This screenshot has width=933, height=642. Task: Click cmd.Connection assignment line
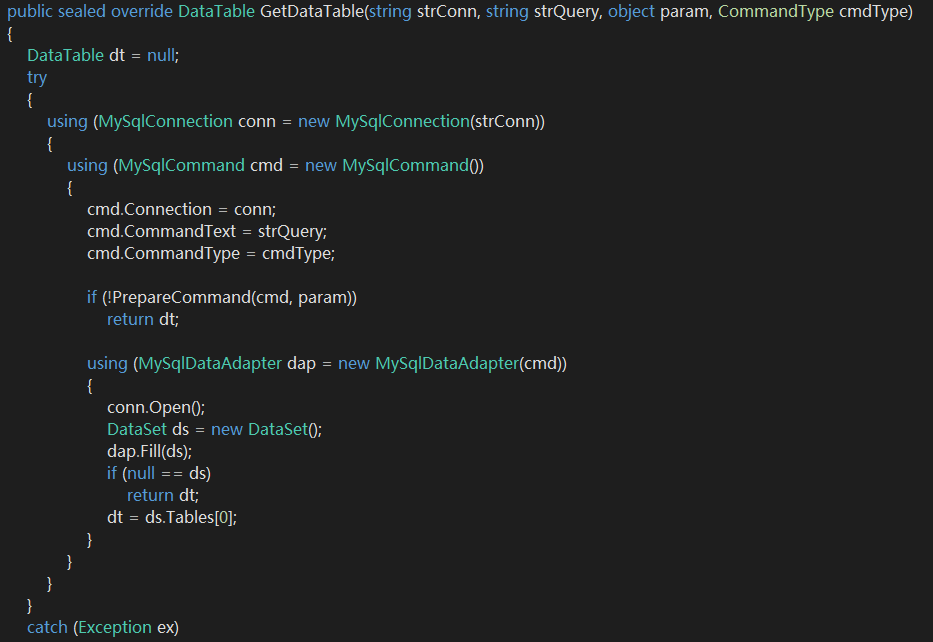click(181, 209)
